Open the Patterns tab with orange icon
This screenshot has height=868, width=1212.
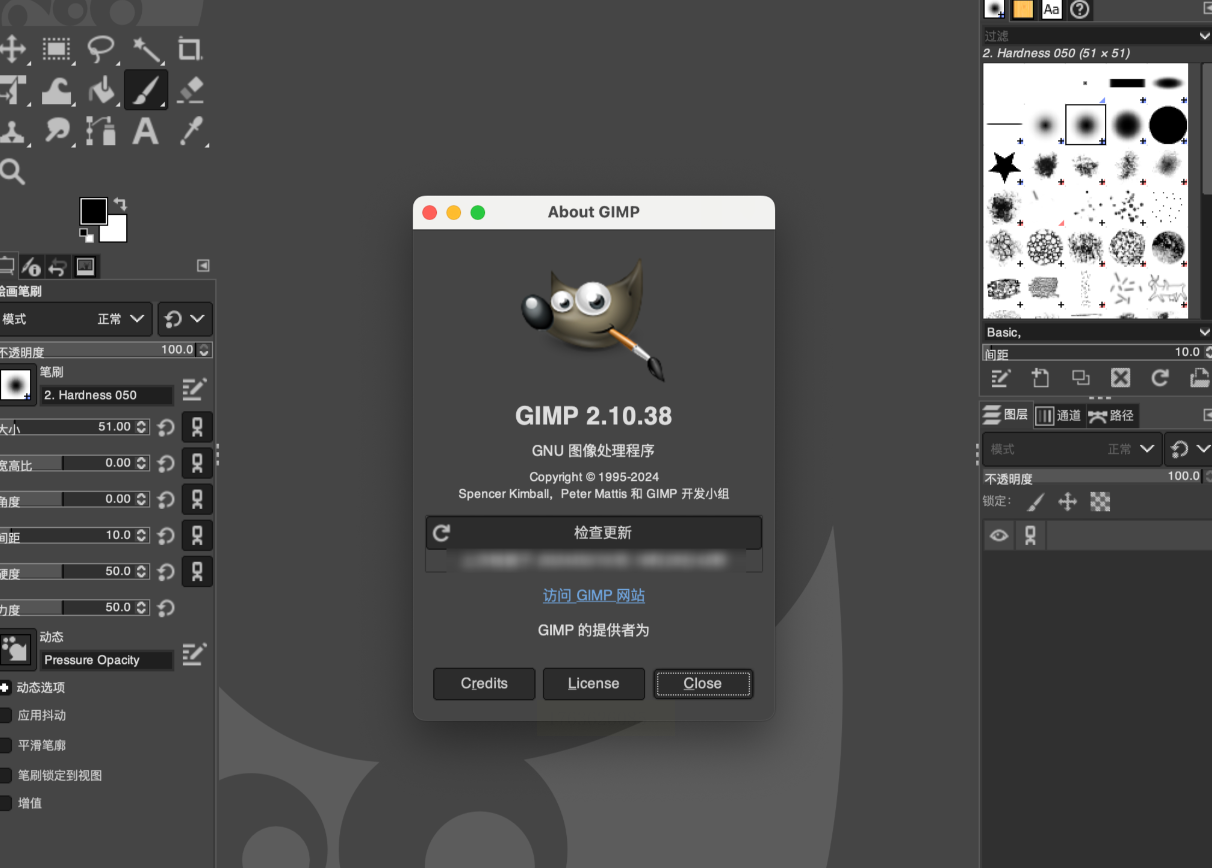pyautogui.click(x=1023, y=9)
